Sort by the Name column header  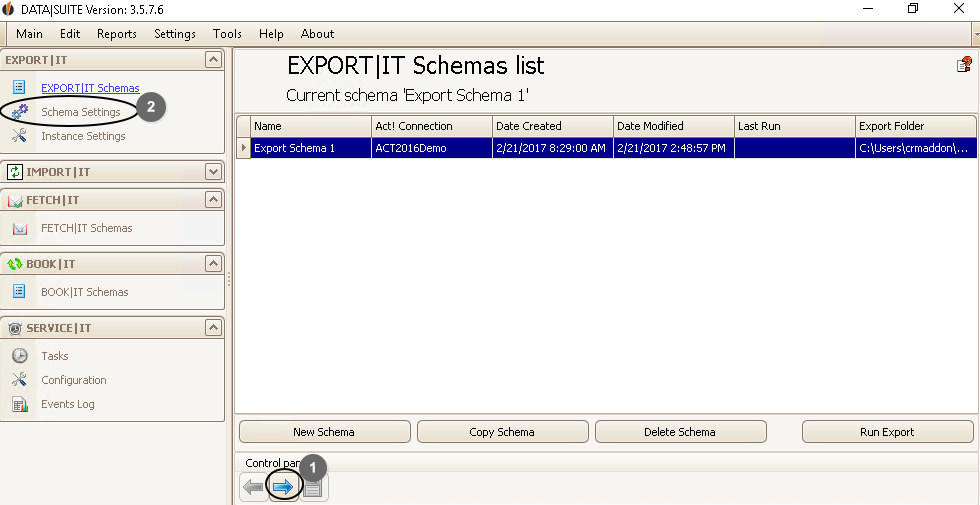pyautogui.click(x=311, y=126)
